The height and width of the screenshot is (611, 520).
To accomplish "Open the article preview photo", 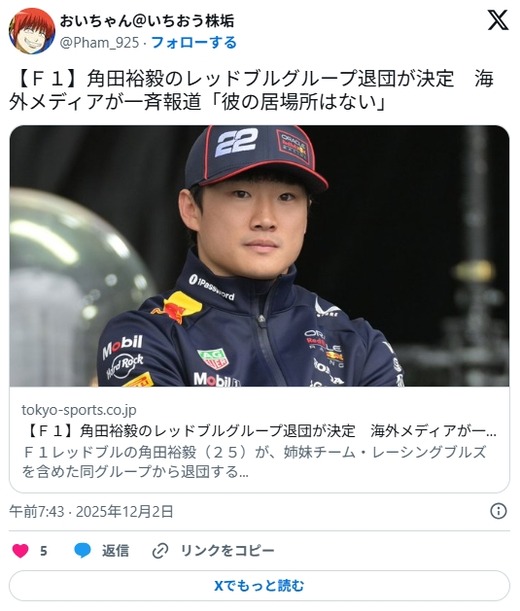I will tap(259, 256).
